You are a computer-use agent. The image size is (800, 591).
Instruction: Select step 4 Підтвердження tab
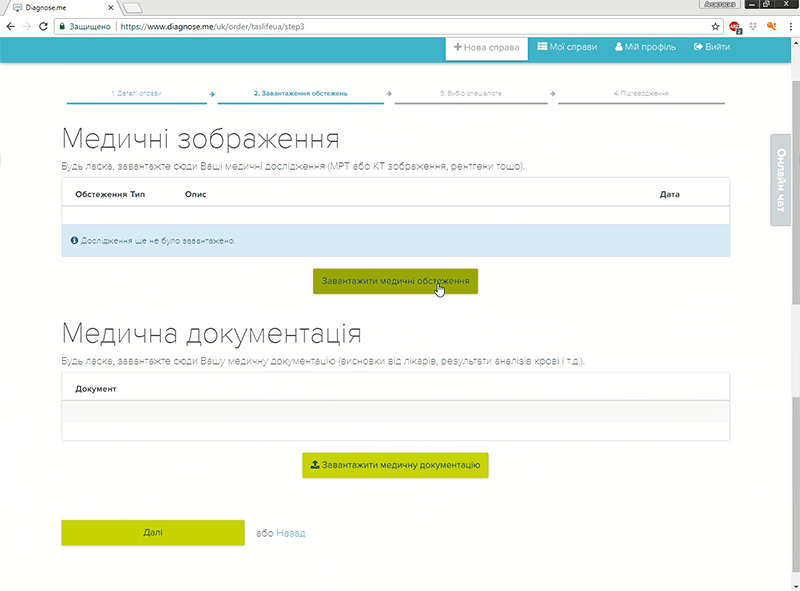(641, 93)
